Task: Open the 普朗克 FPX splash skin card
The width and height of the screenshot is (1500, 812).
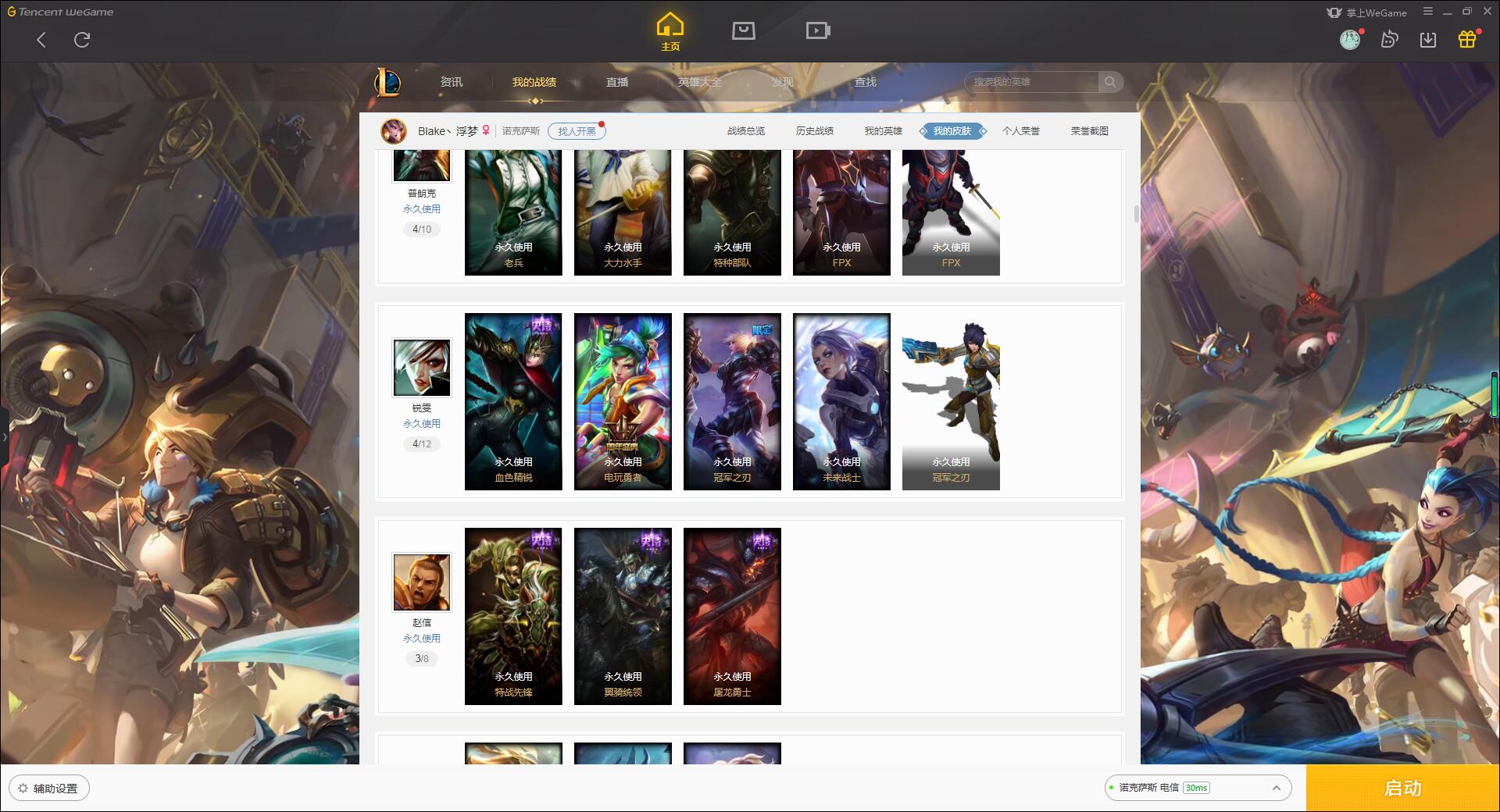Action: (841, 212)
